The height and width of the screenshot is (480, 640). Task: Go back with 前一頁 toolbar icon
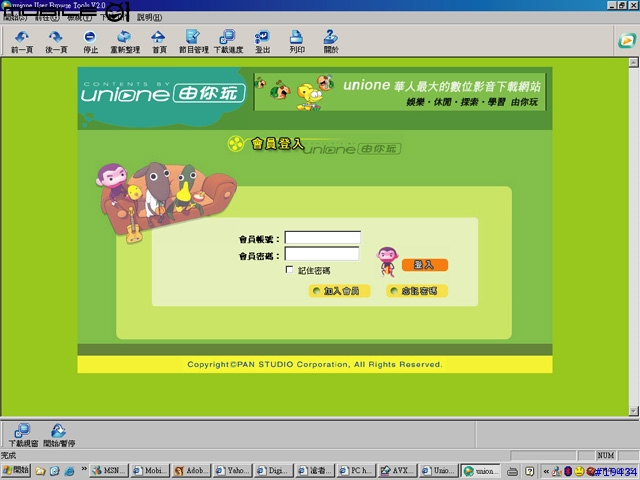click(22, 42)
